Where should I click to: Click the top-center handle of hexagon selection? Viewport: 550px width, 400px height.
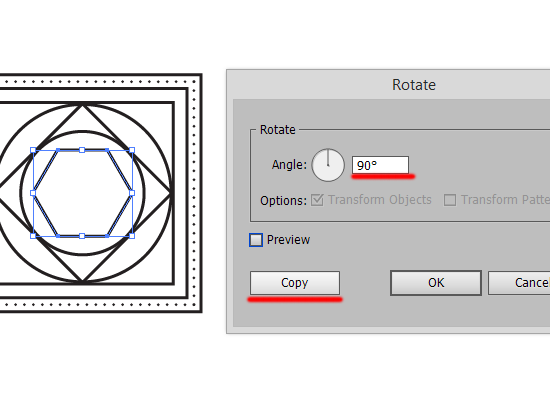tap(82, 150)
